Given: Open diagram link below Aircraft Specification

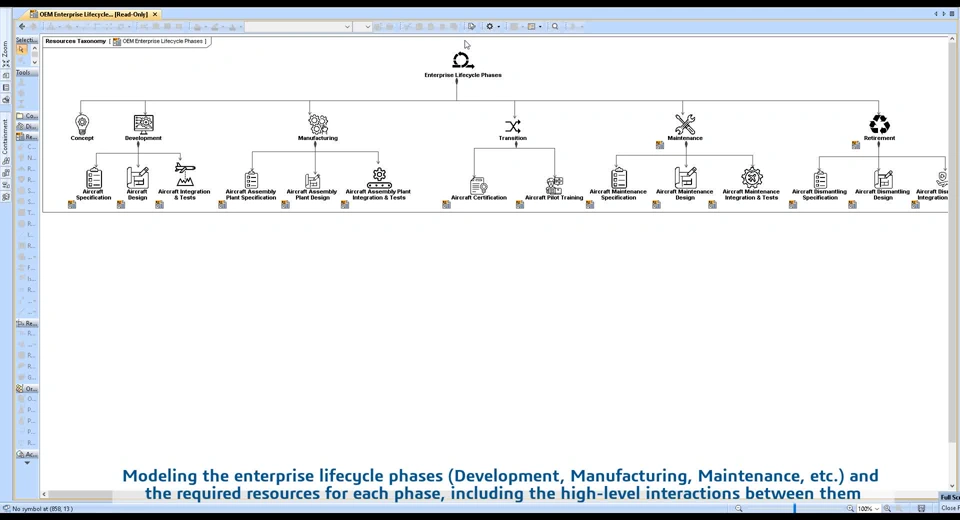Looking at the screenshot, I should 72,205.
